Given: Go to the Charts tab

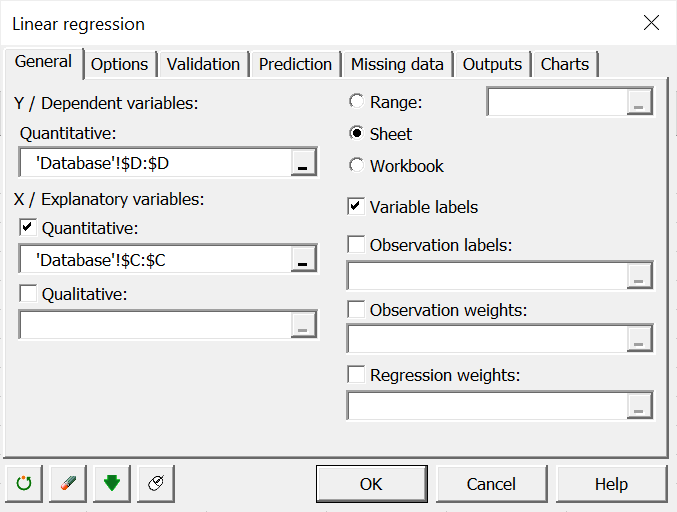Looking at the screenshot, I should pos(565,64).
